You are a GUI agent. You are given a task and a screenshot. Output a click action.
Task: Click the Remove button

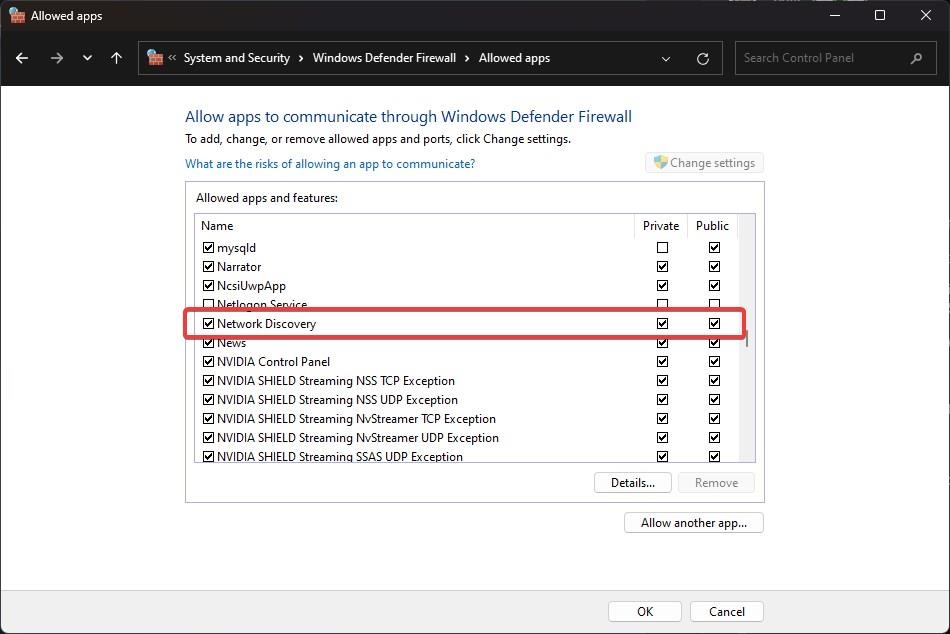coord(716,482)
